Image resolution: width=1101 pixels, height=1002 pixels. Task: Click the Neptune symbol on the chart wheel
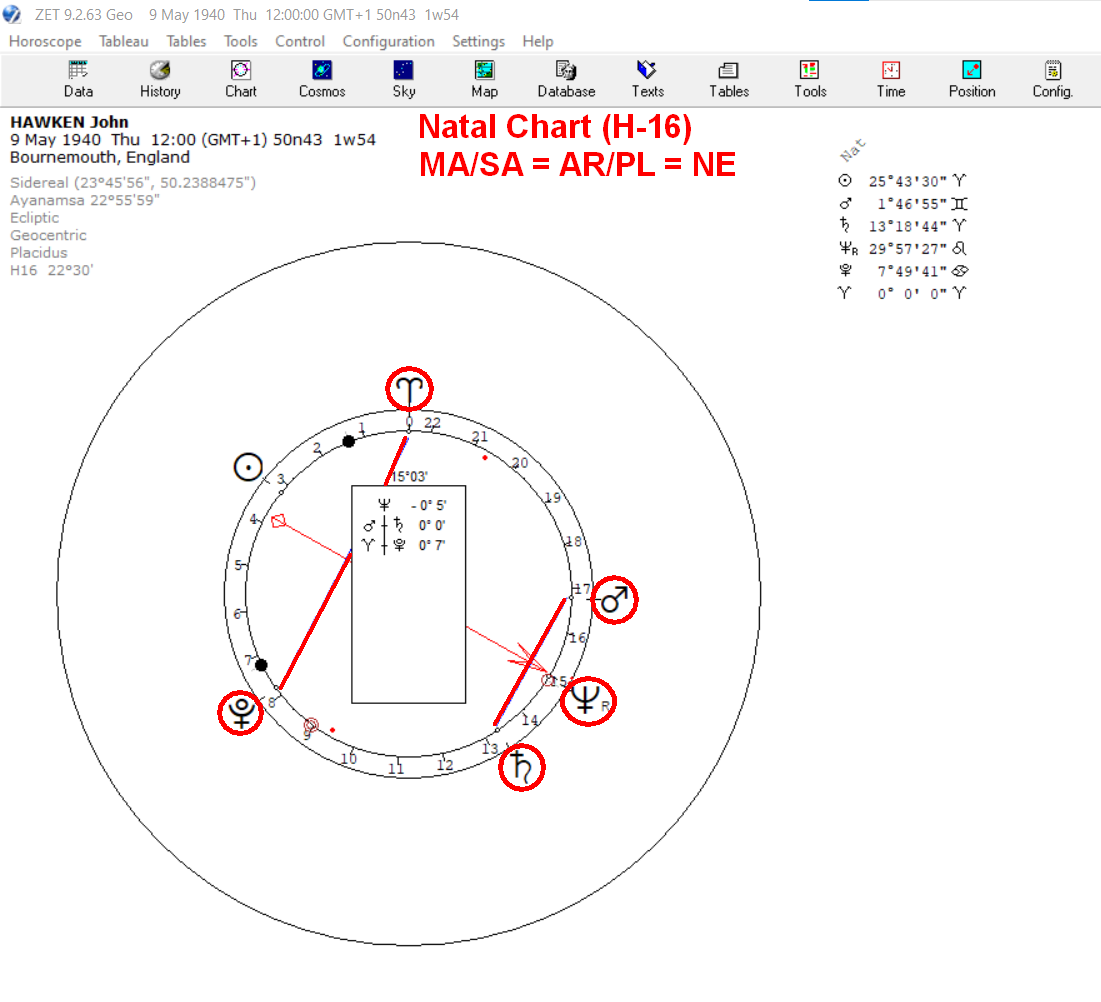pyautogui.click(x=588, y=701)
